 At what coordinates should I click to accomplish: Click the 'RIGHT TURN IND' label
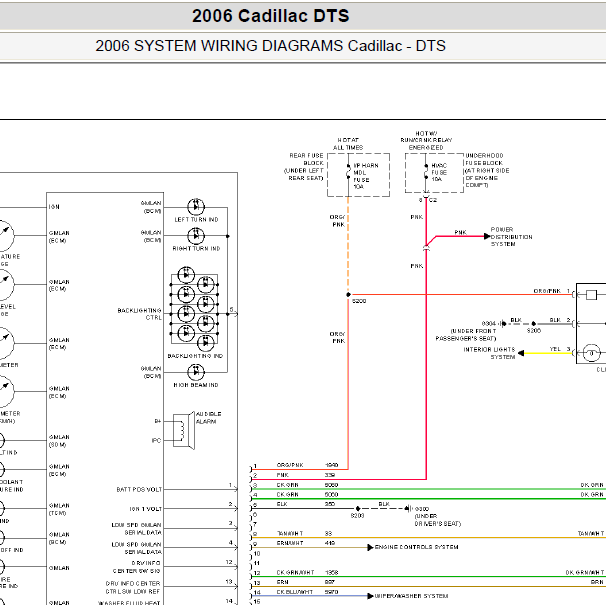(x=196, y=249)
